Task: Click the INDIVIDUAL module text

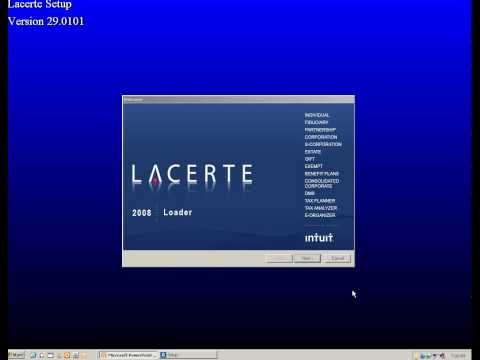Action: (x=317, y=115)
